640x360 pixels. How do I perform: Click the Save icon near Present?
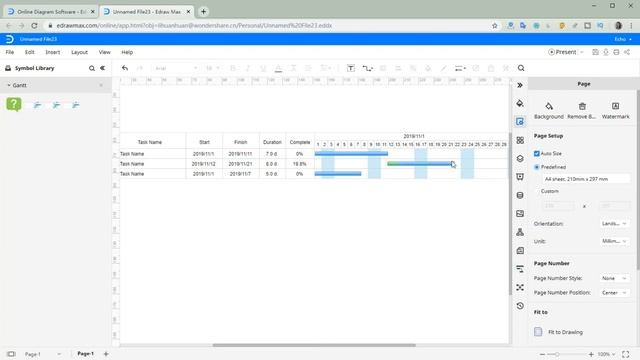click(596, 52)
